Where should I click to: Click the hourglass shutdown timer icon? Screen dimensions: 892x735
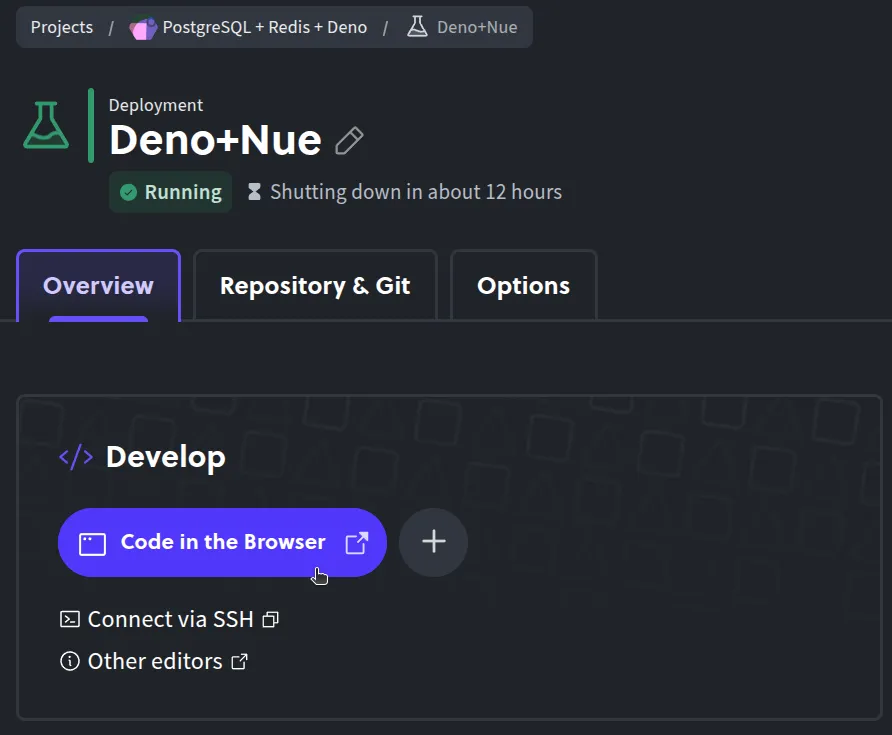[x=254, y=191]
